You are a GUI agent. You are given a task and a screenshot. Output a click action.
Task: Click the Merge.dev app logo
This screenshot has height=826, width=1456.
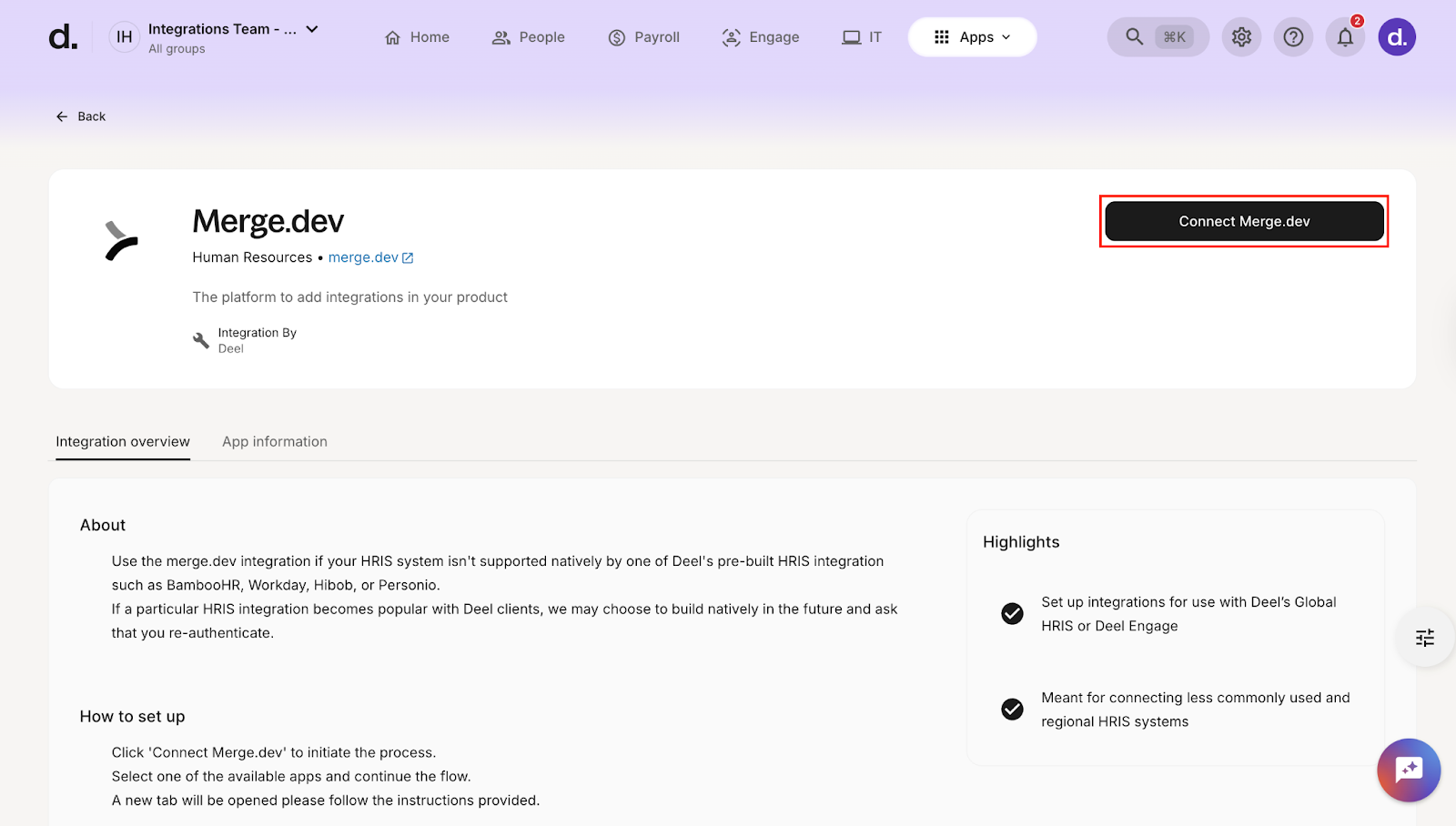click(x=121, y=241)
